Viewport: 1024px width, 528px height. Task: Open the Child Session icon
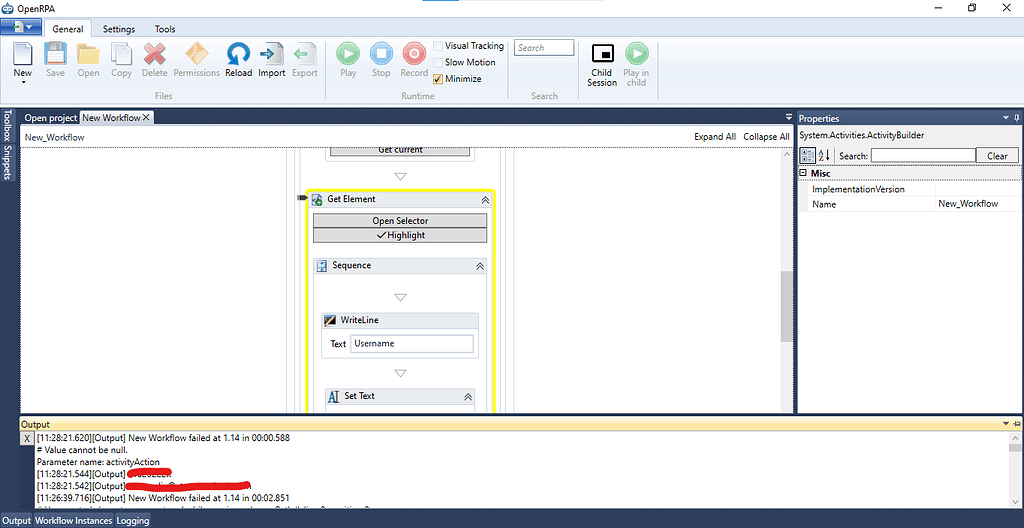[x=602, y=54]
